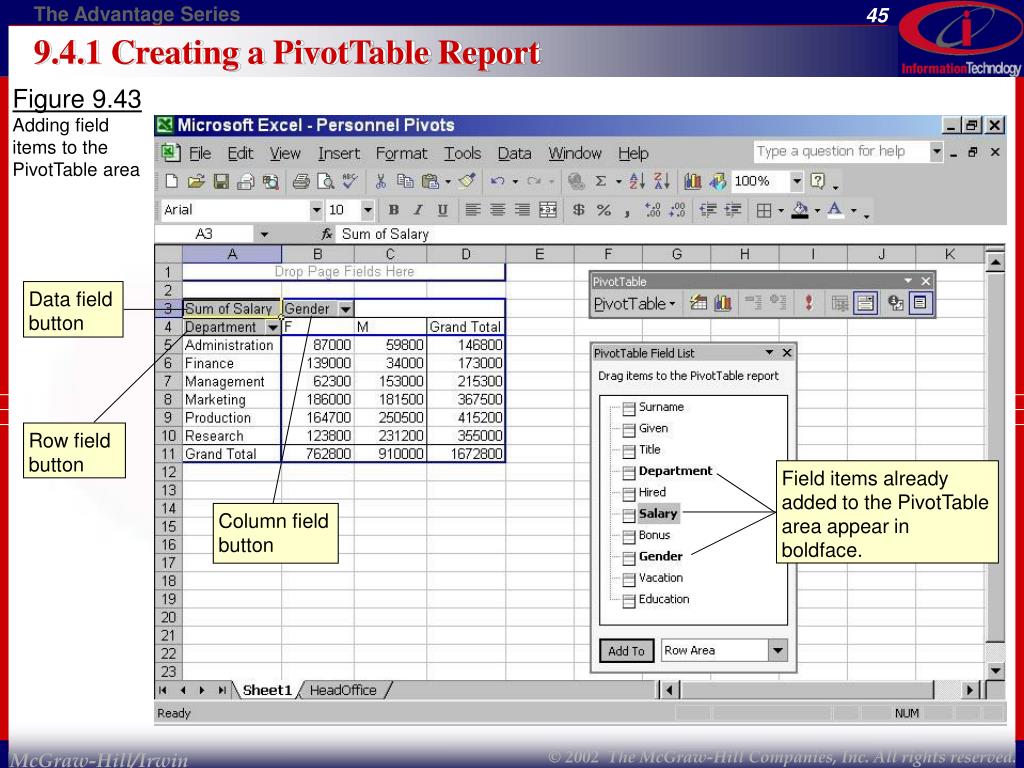Select the Format Painter brush icon
The width and height of the screenshot is (1024, 768).
pos(467,181)
